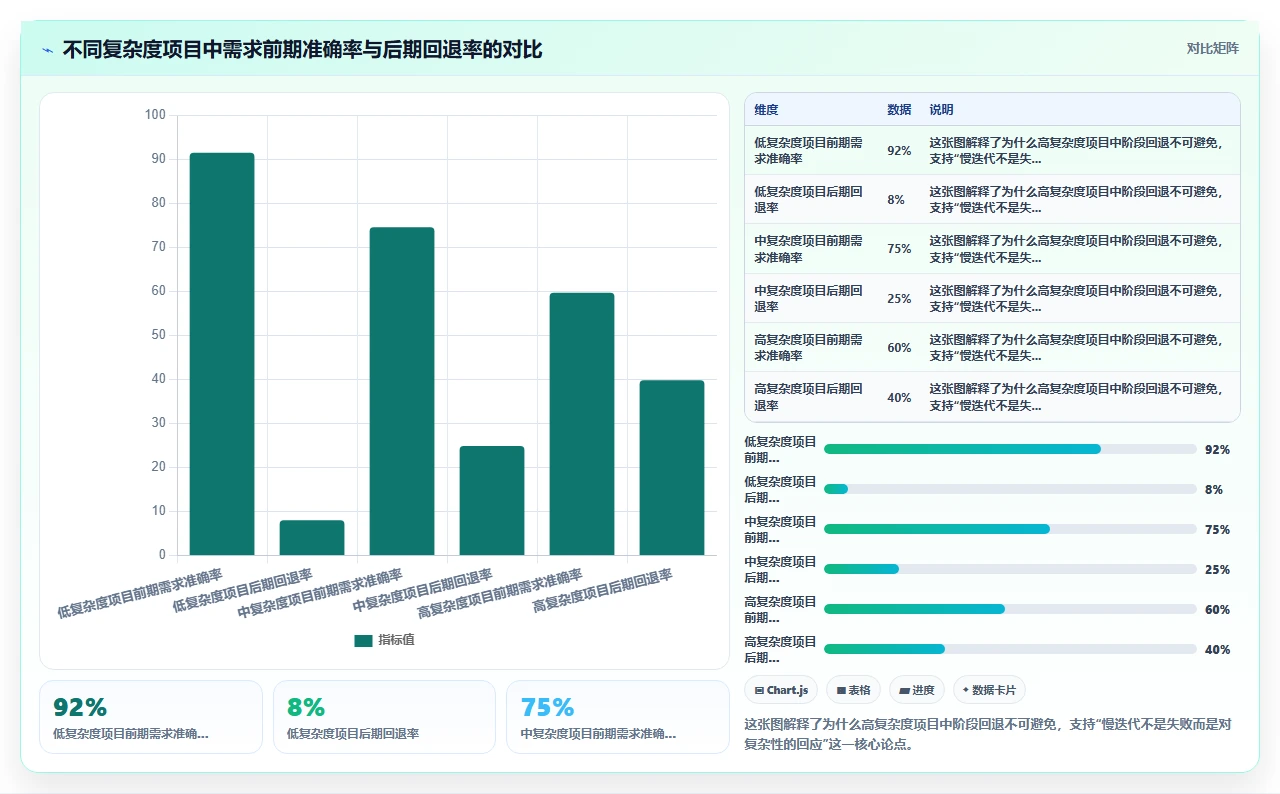Click the 50 y-axis tick label
The image size is (1280, 794).
pyautogui.click(x=158, y=335)
